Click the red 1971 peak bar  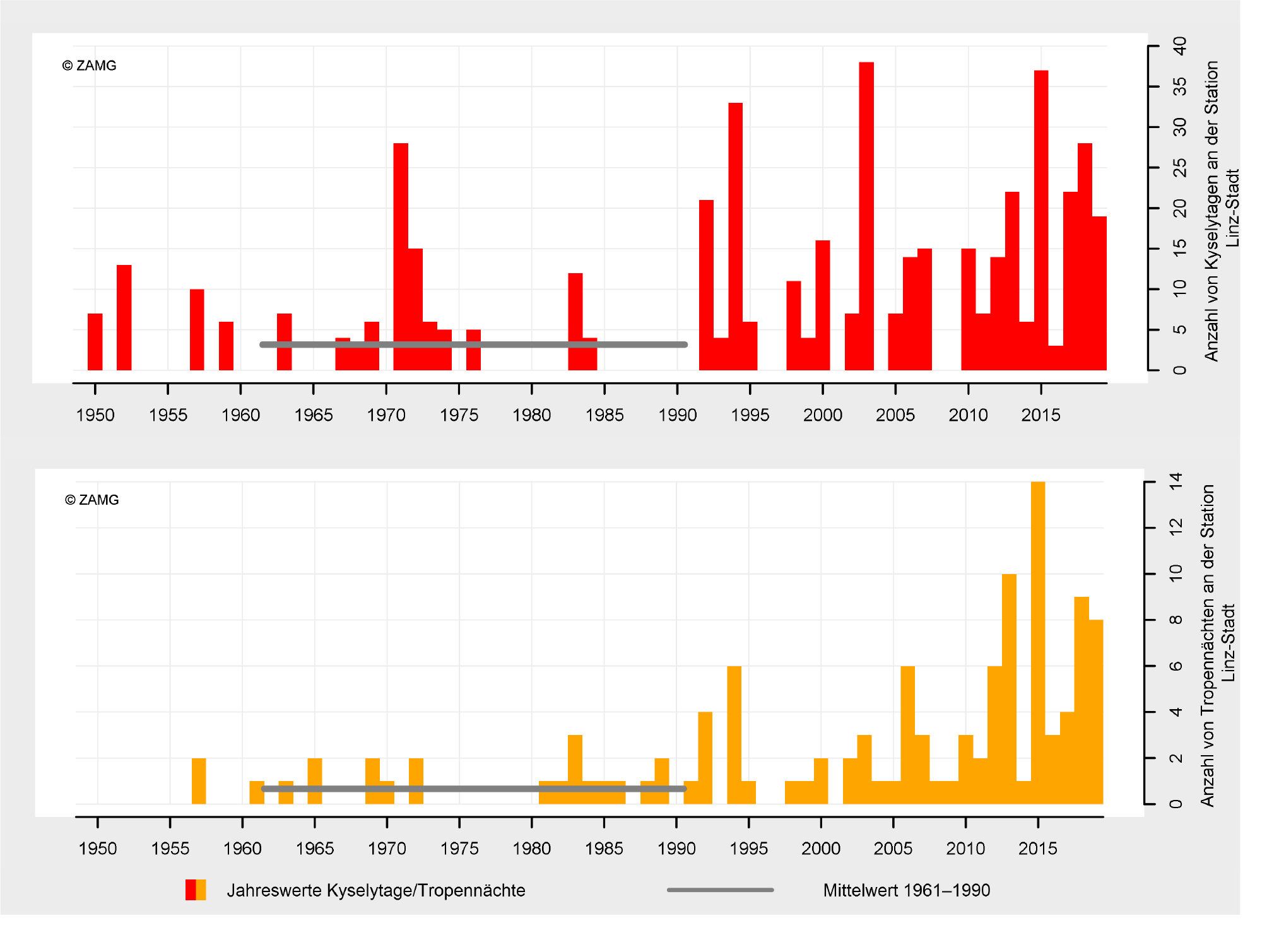401,252
